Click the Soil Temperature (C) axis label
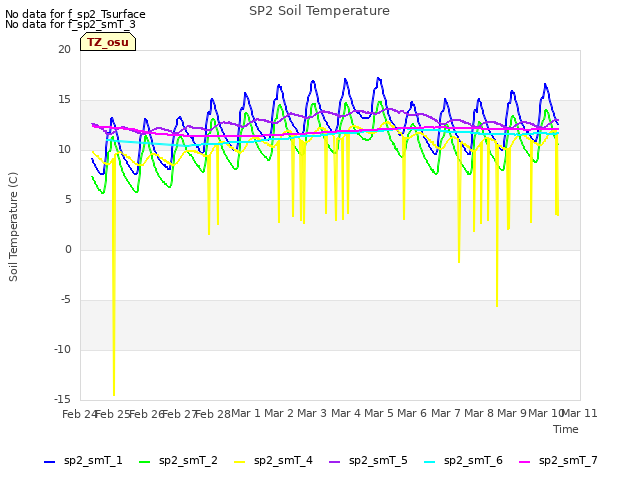The image size is (640, 480). click(13, 227)
